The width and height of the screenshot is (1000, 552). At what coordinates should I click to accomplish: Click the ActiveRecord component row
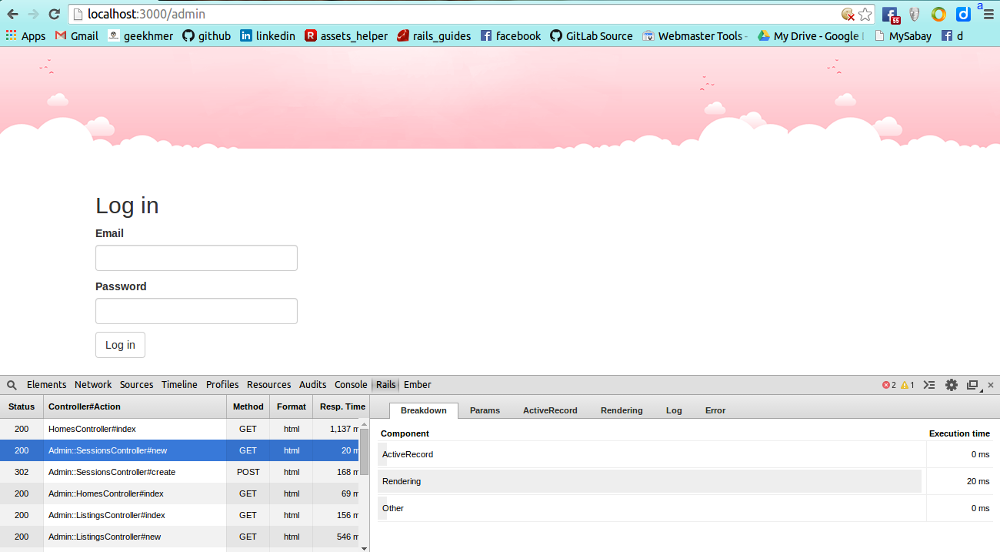685,454
